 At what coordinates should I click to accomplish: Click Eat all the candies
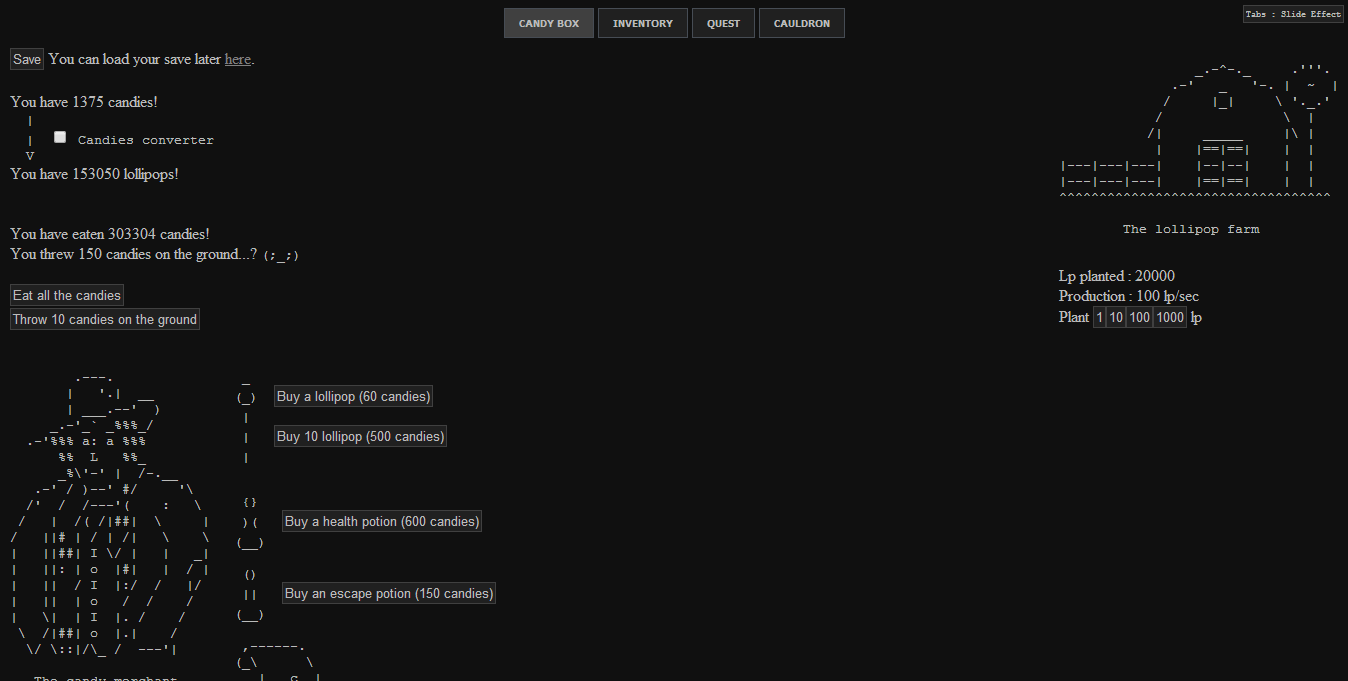(67, 295)
